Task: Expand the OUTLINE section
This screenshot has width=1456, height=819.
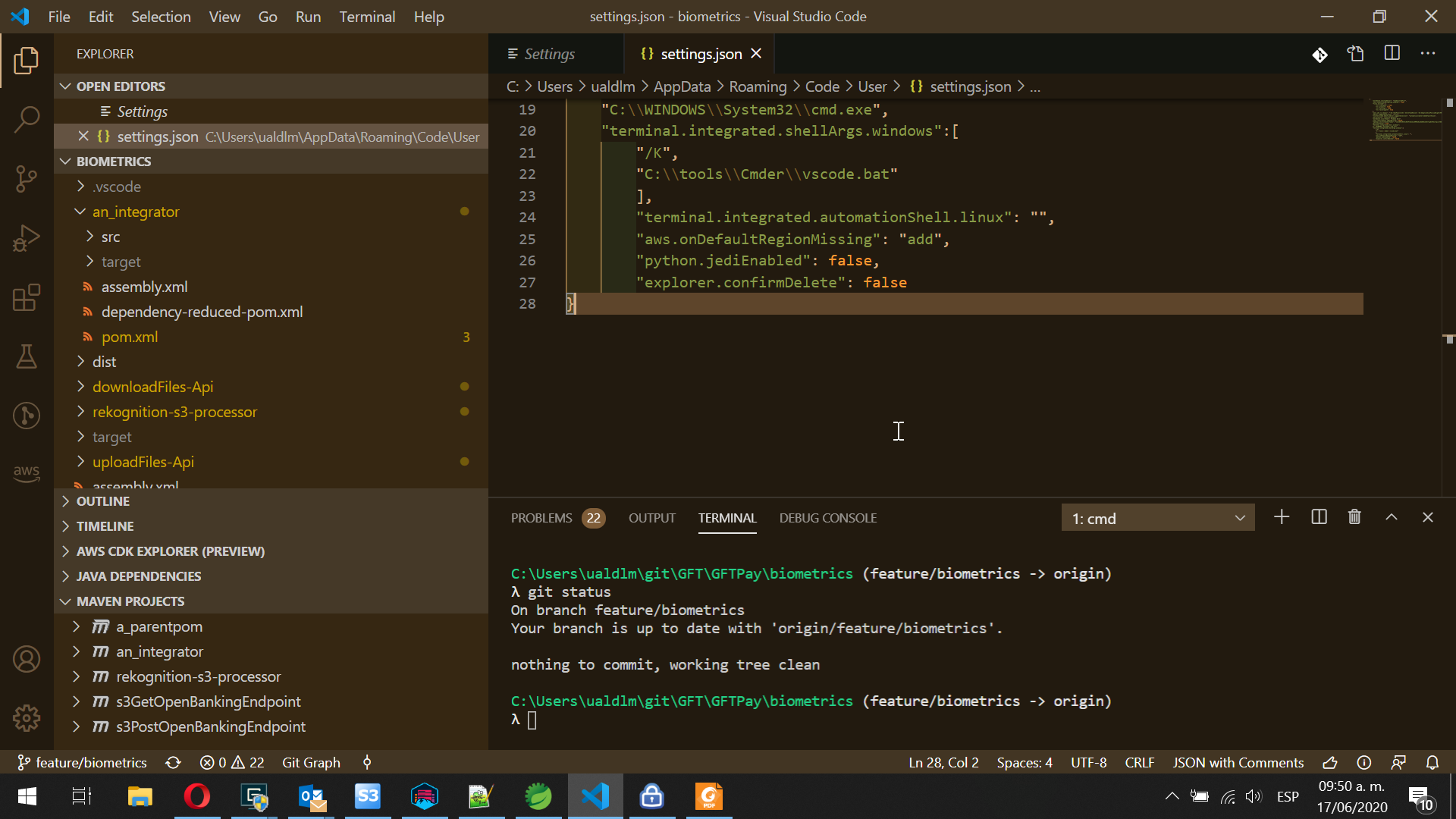Action: point(103,501)
